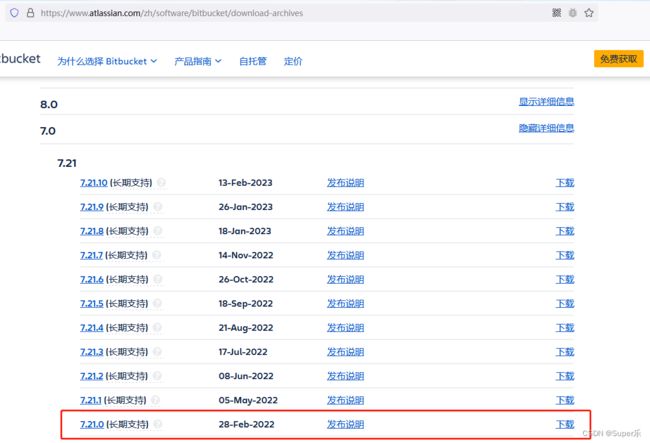This screenshot has width=650, height=443.
Task: Click the padlock site security icon
Action: [x=30, y=13]
